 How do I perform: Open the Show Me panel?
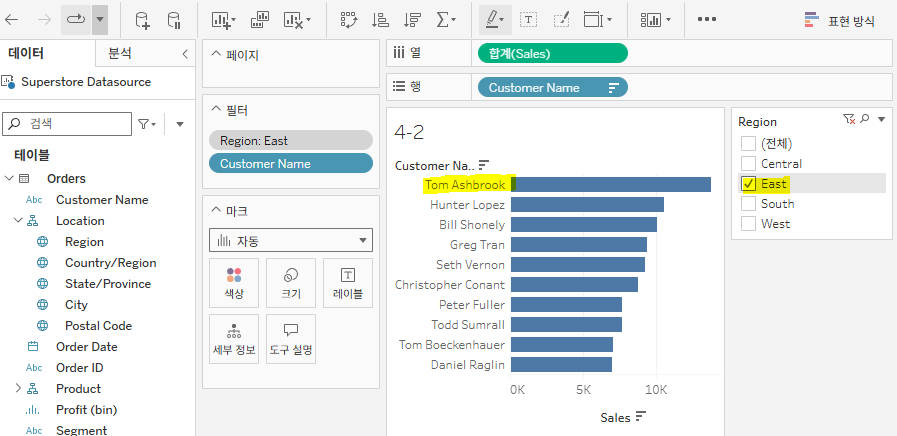(839, 21)
